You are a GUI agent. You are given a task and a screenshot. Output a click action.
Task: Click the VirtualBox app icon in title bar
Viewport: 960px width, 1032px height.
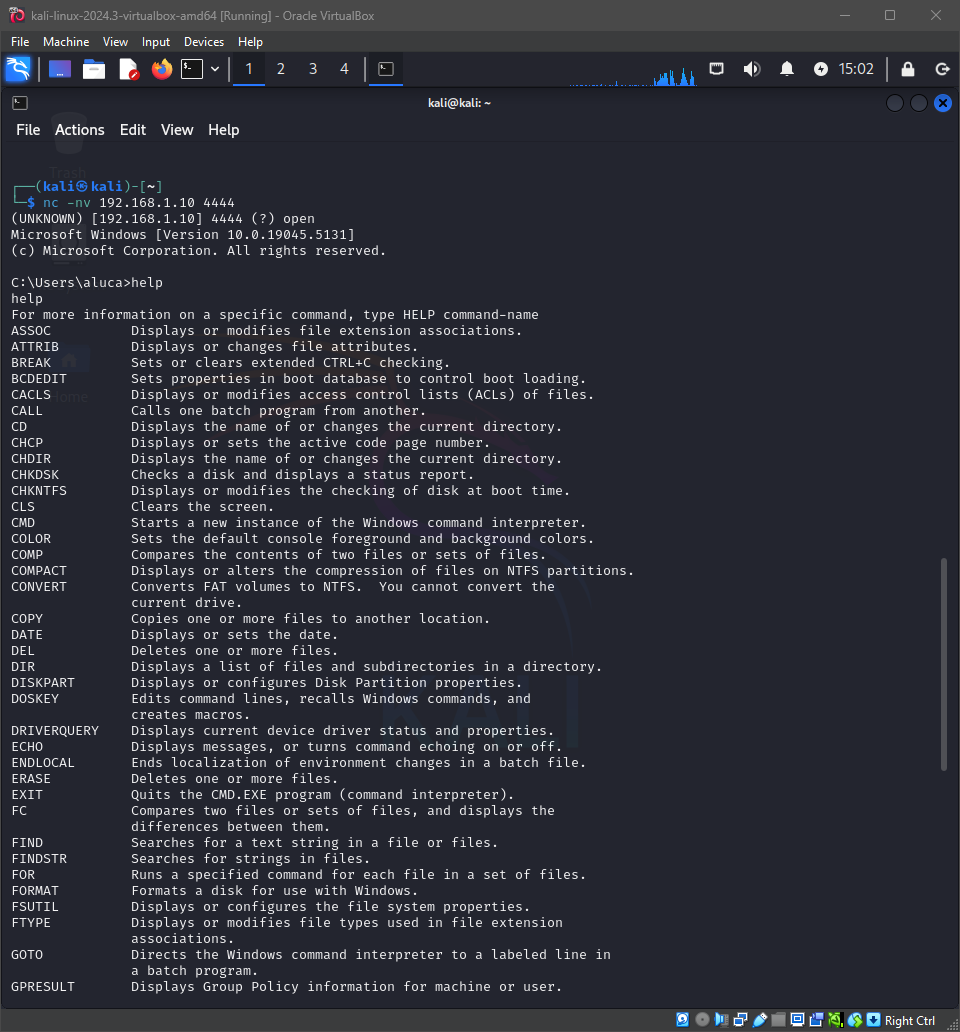tap(16, 15)
